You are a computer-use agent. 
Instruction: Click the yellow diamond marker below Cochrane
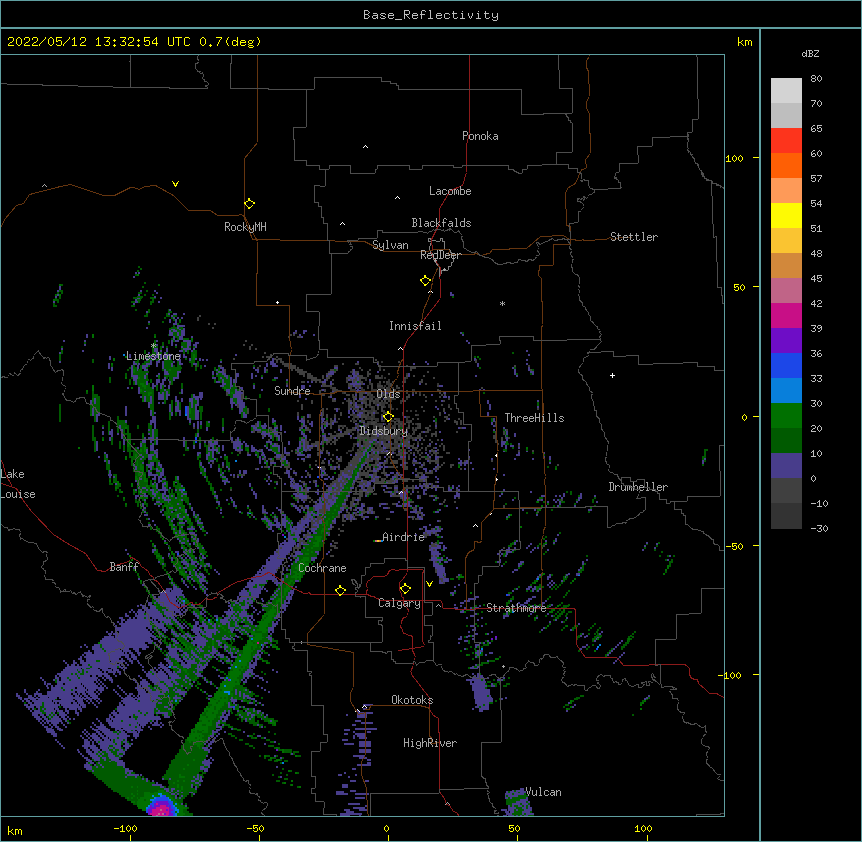[340, 590]
